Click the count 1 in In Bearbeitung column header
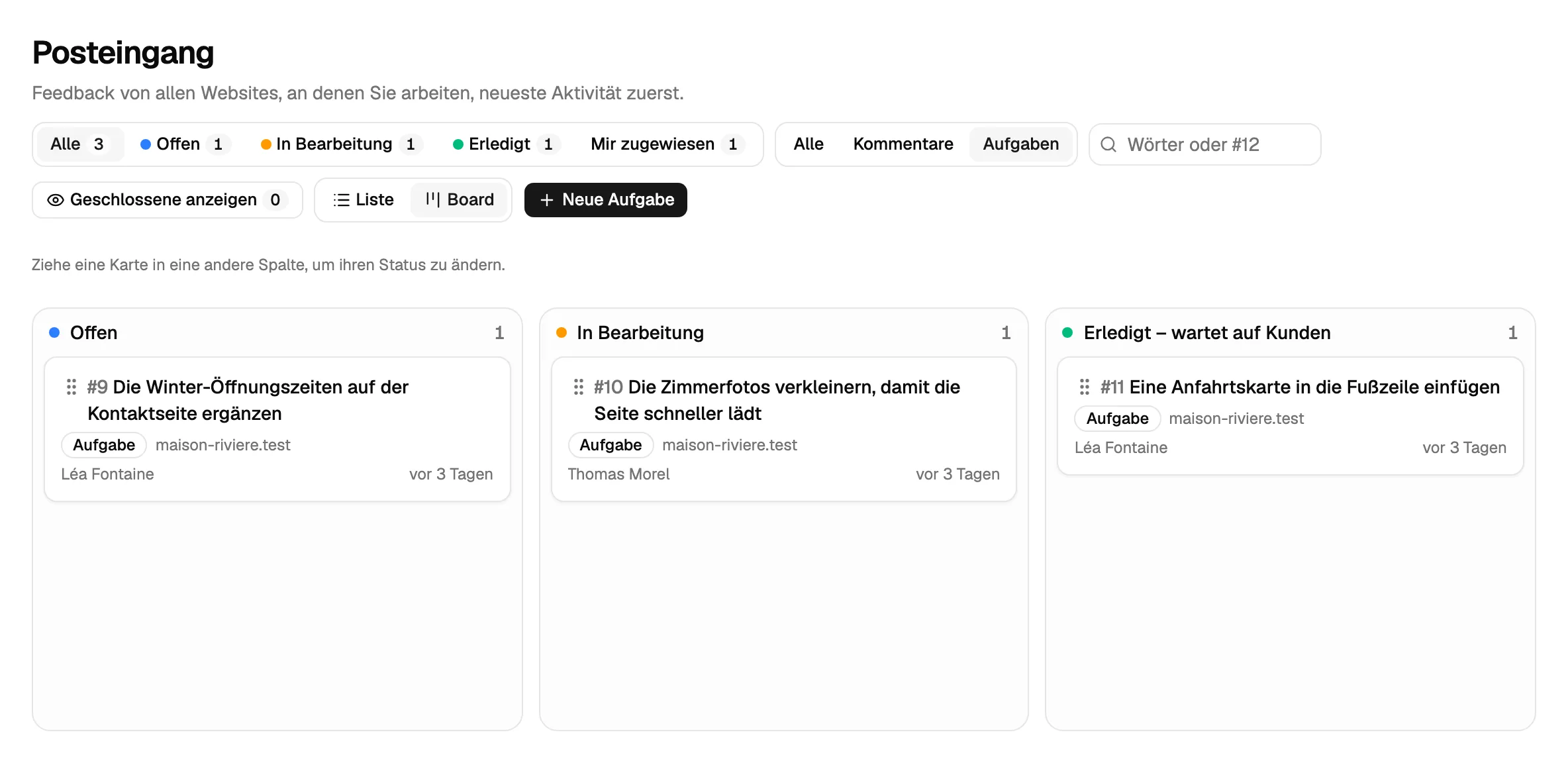Viewport: 1568px width, 763px height. [1006, 332]
